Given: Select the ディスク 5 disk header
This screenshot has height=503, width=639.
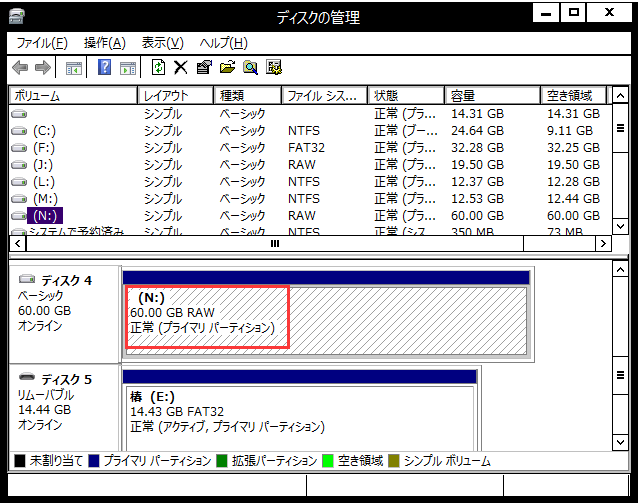Looking at the screenshot, I should pos(64,408).
